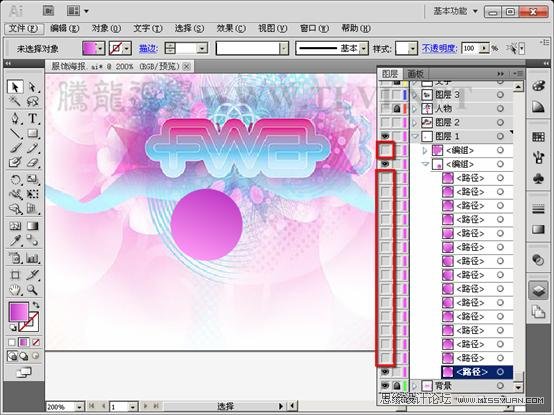Click the 不透明度 opacity link
Image resolution: width=554 pixels, height=415 pixels.
[440, 48]
